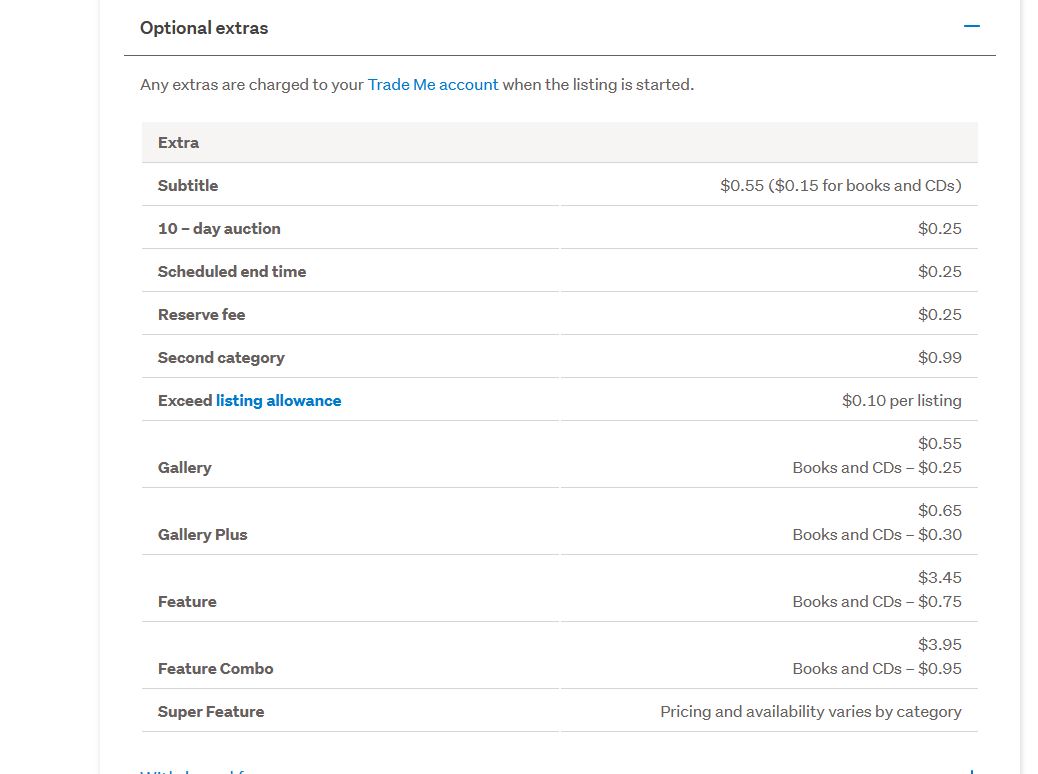Select the Subtitle row label
The image size is (1038, 774).
[x=188, y=186]
